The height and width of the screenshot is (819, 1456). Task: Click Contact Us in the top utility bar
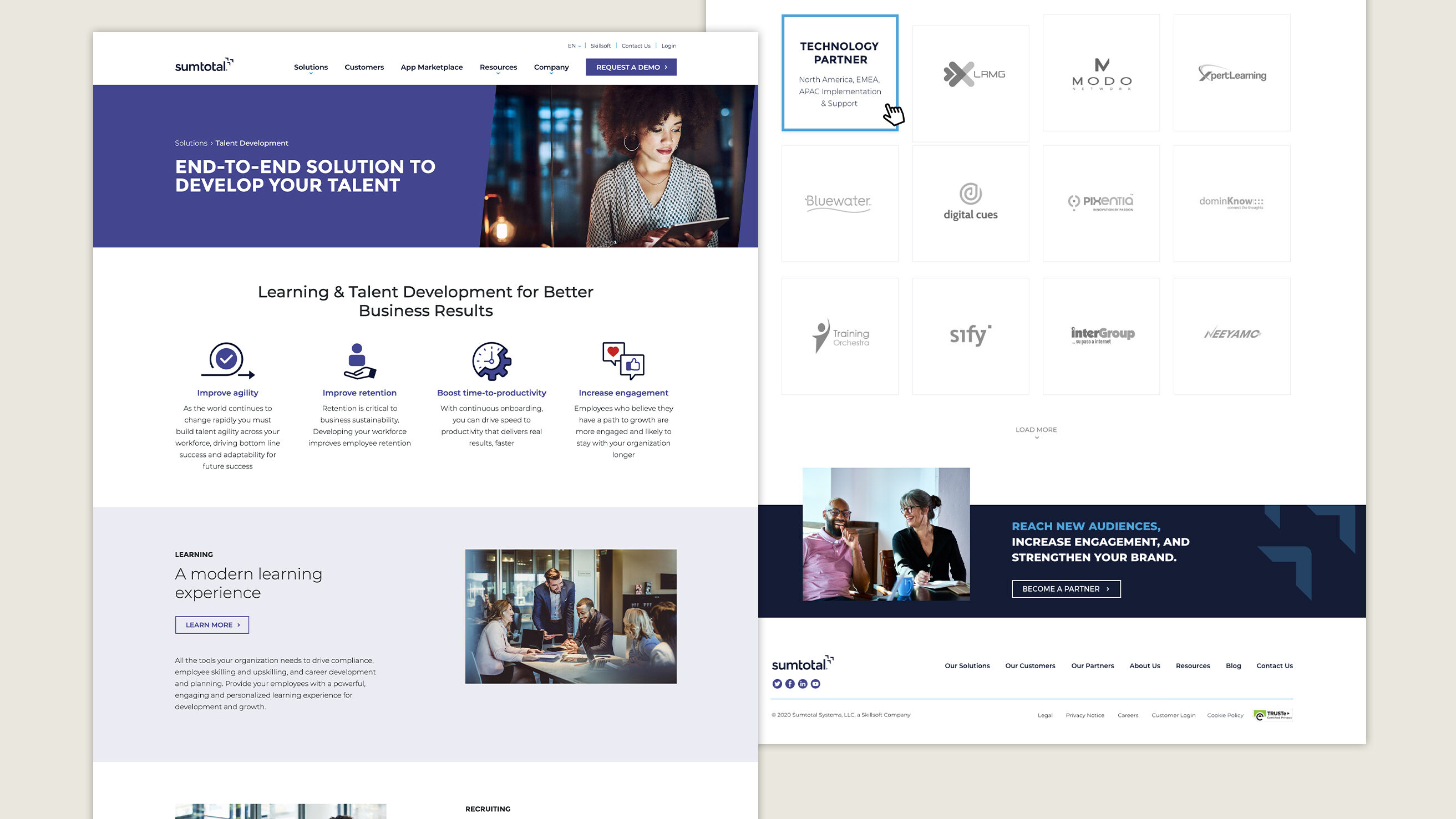coord(636,46)
